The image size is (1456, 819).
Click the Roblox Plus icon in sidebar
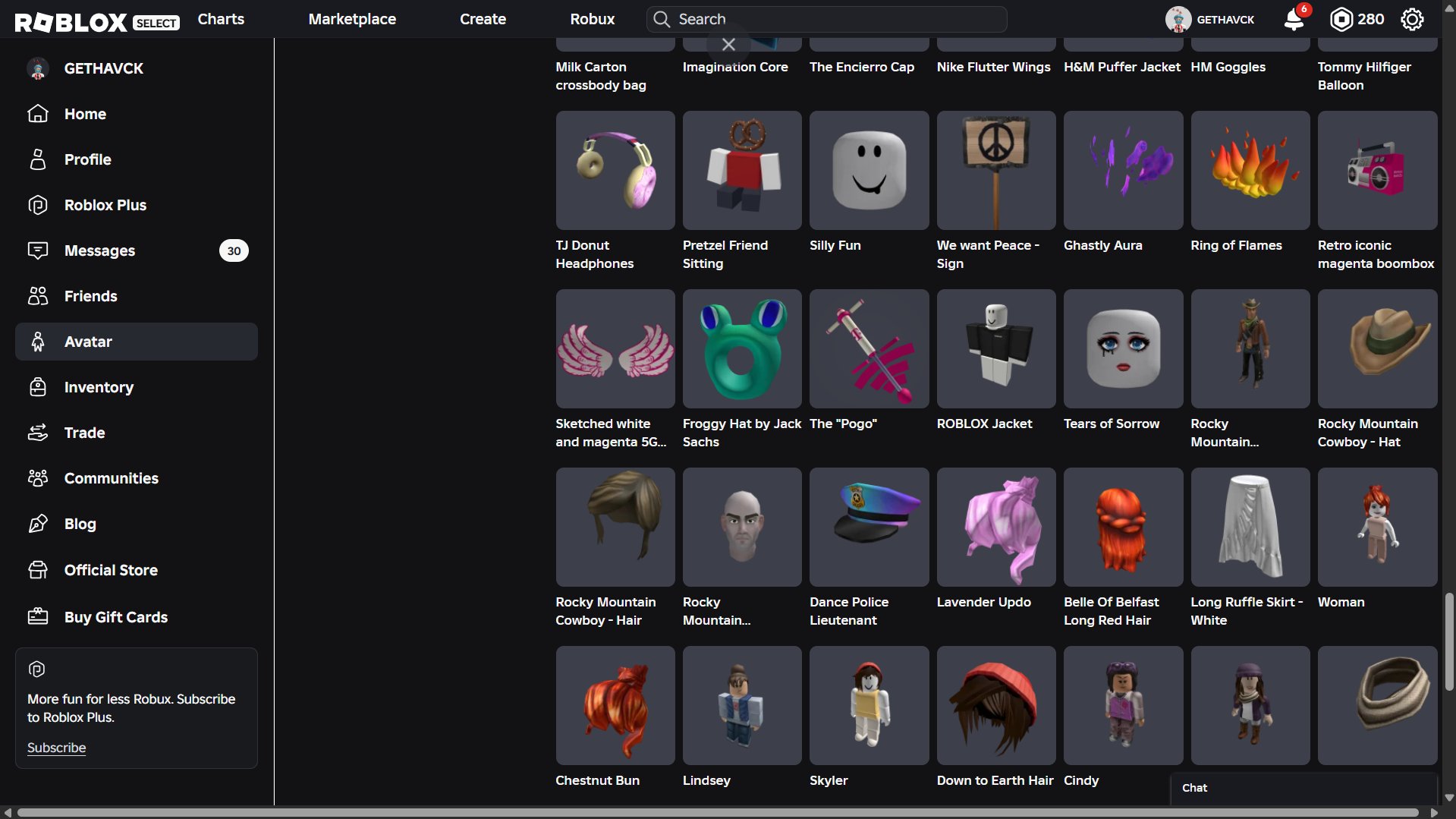pyautogui.click(x=38, y=205)
